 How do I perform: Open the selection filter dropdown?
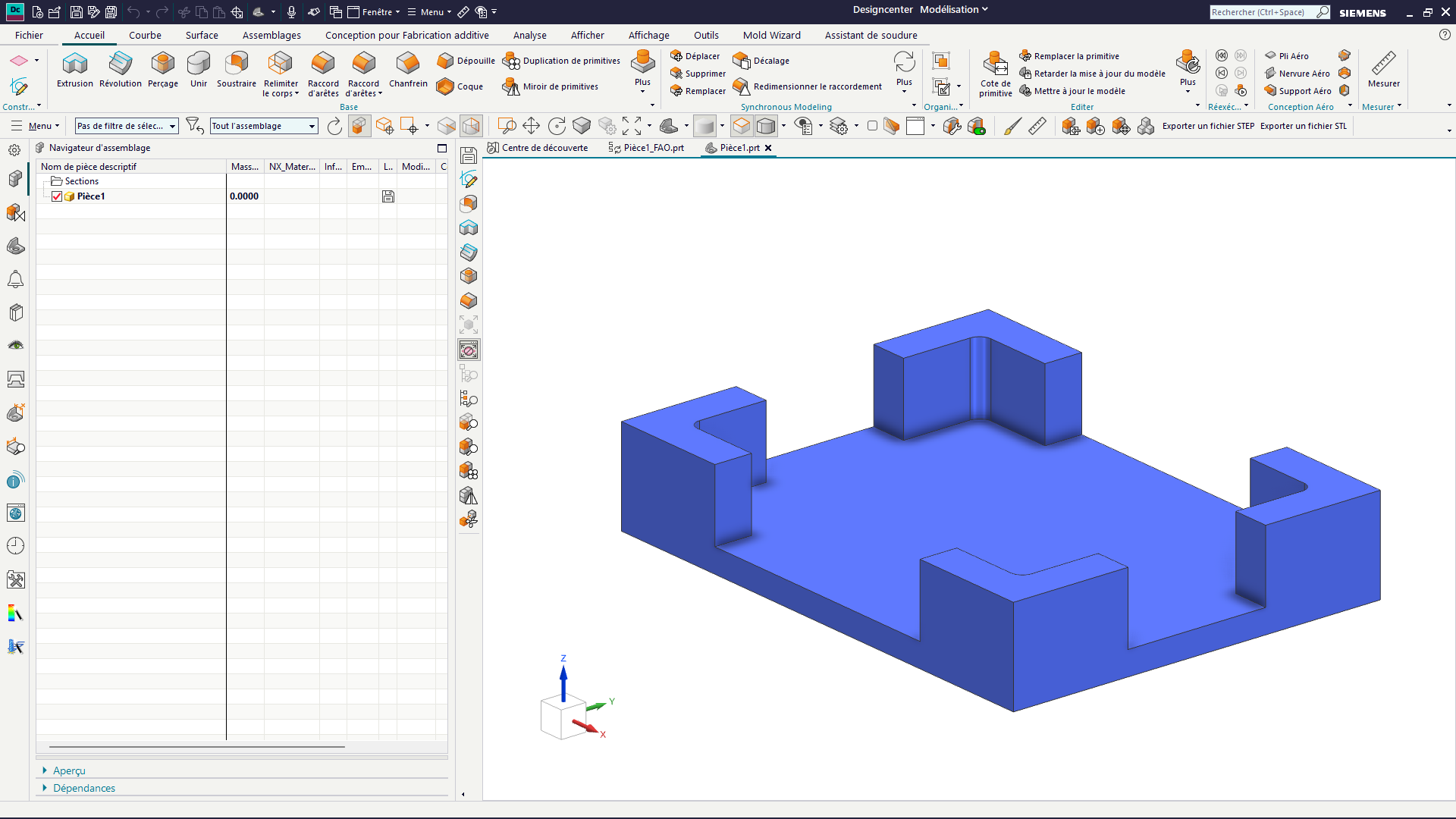point(127,126)
